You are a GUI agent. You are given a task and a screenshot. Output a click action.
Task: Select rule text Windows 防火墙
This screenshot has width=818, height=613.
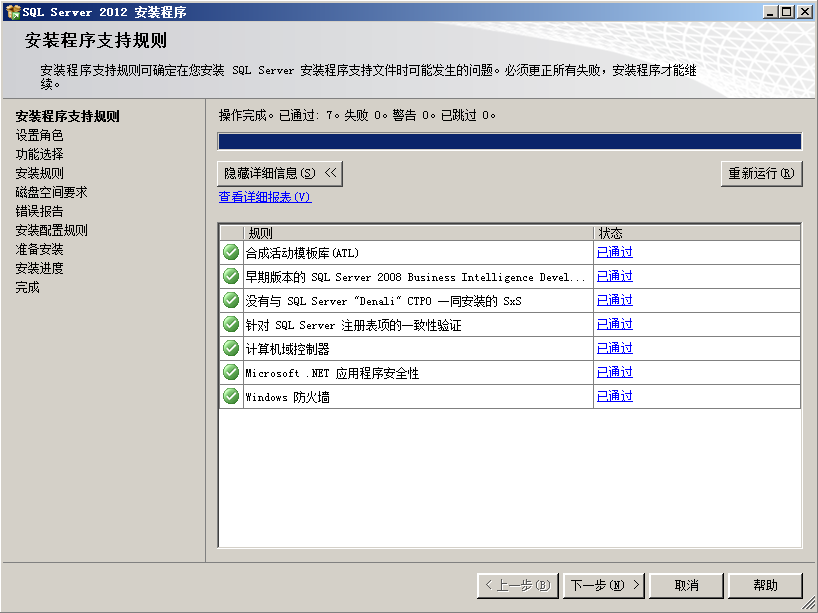[287, 397]
